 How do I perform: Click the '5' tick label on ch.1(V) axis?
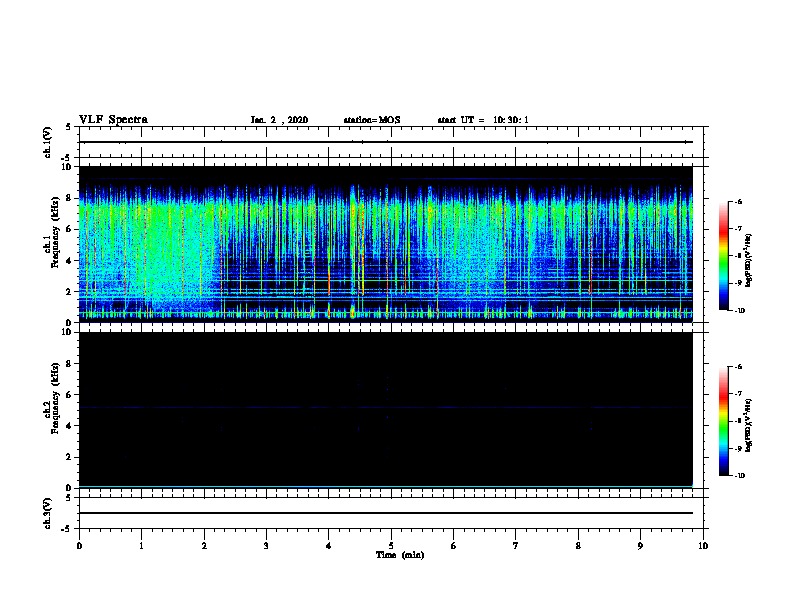click(69, 128)
